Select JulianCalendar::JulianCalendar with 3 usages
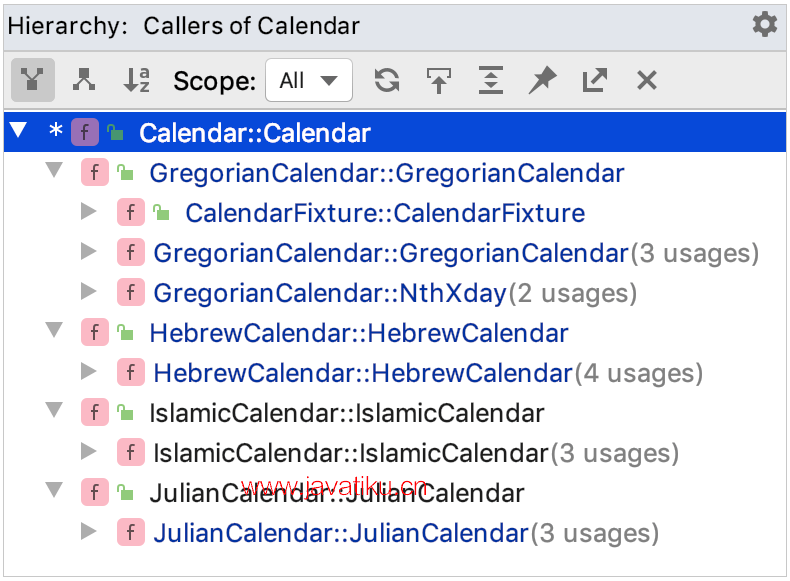The height and width of the screenshot is (581, 790). click(x=340, y=533)
